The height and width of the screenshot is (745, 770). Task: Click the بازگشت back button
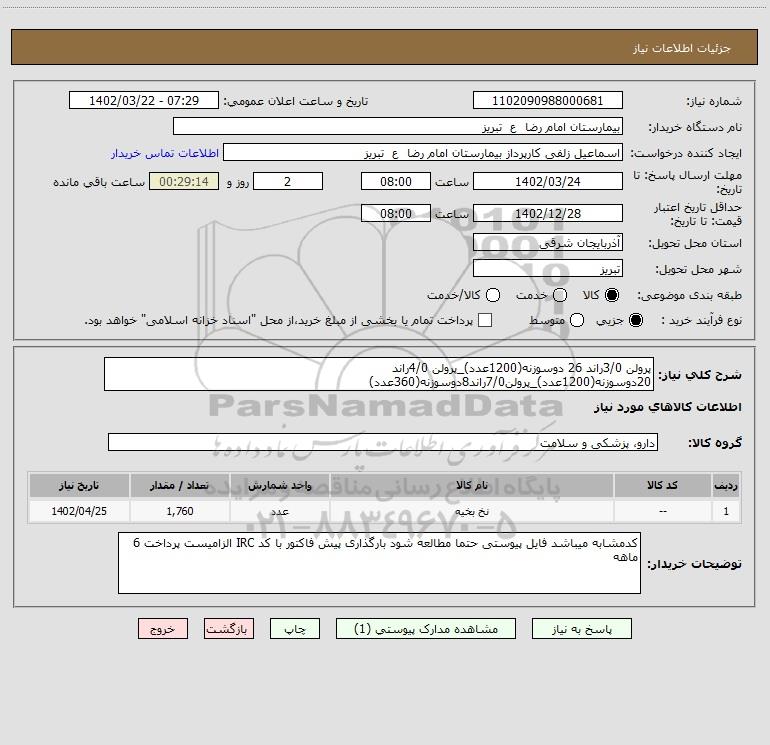click(229, 629)
